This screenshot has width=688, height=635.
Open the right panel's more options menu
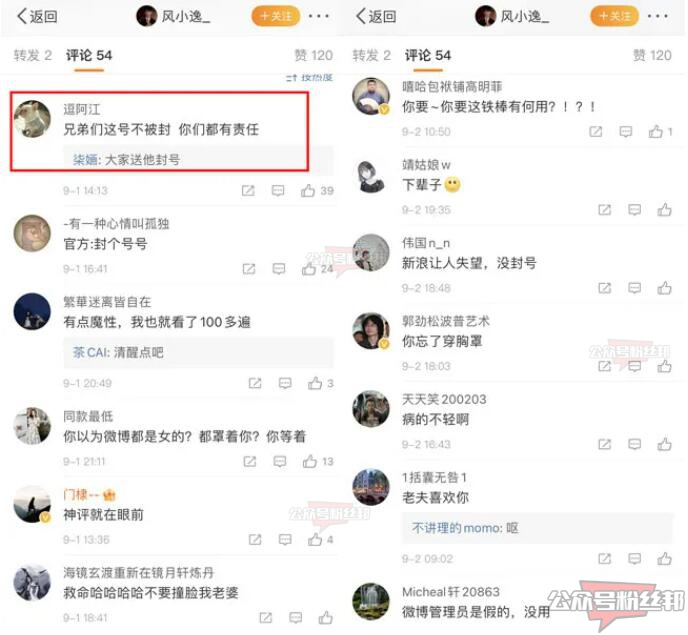(x=657, y=16)
